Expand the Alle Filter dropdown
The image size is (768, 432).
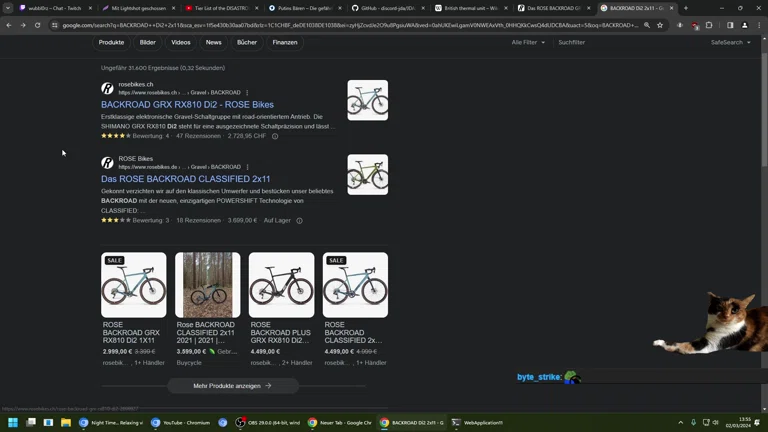(x=529, y=43)
